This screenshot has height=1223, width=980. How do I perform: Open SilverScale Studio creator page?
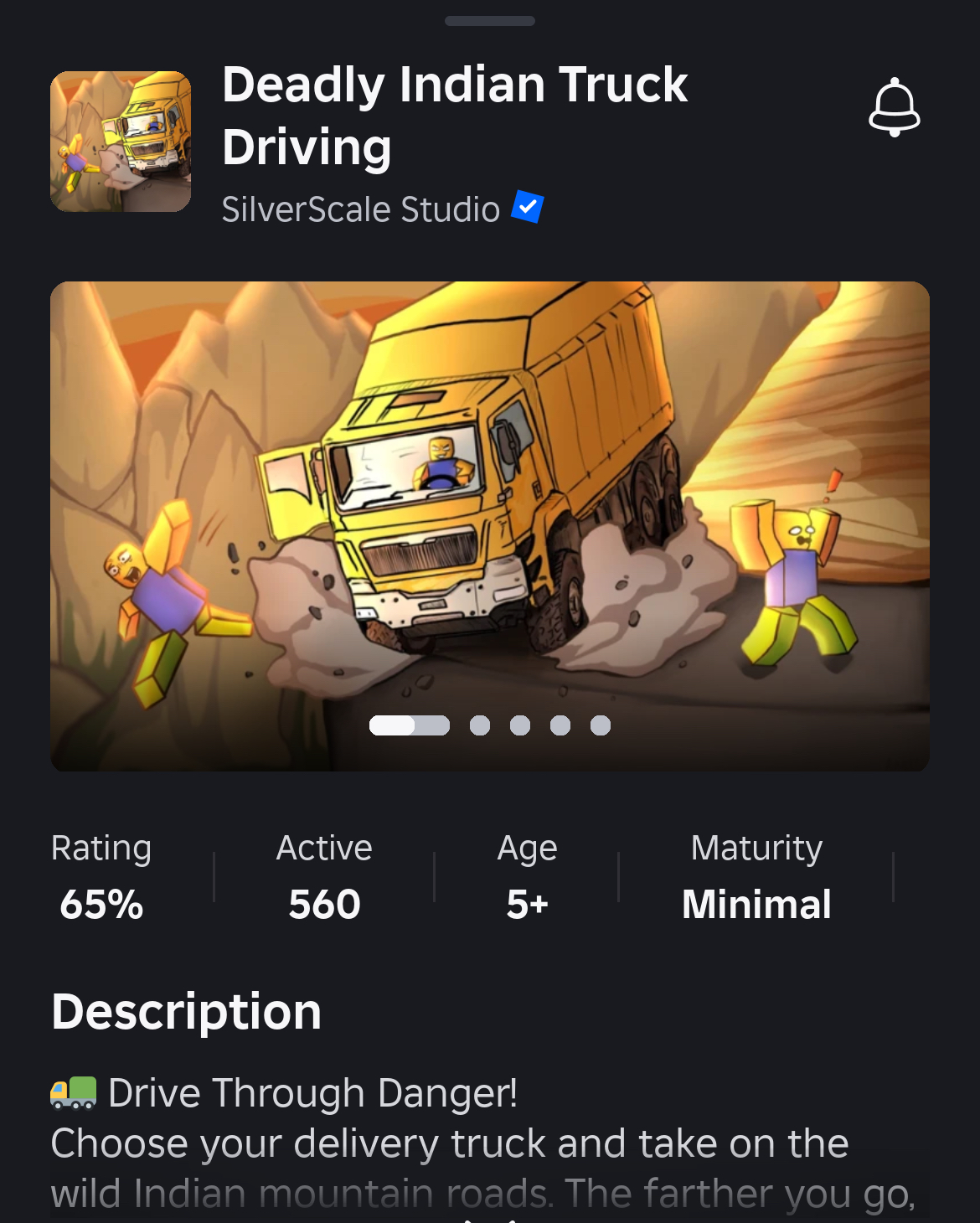click(361, 209)
